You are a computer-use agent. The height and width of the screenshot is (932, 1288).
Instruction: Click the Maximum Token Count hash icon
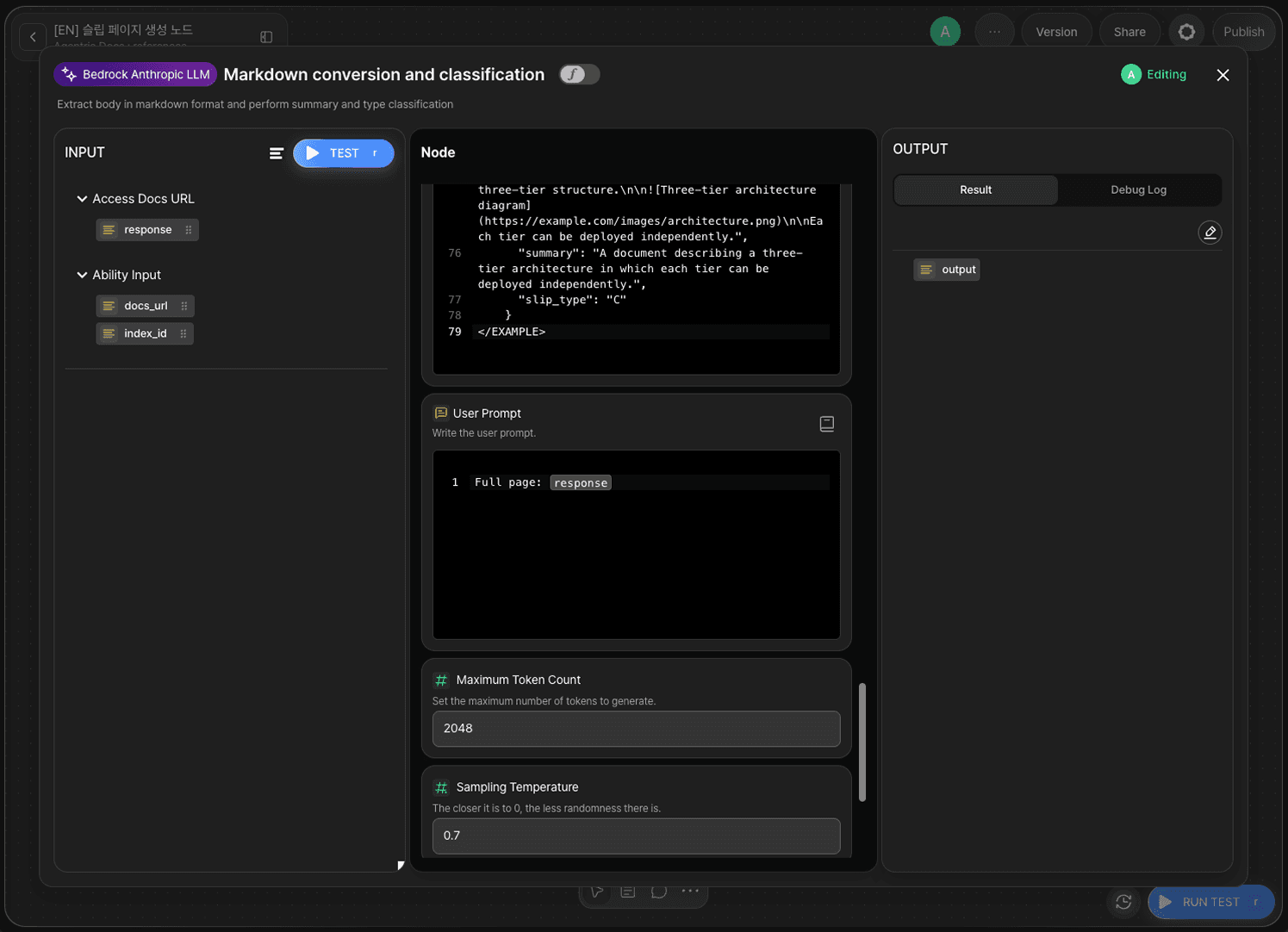[441, 680]
